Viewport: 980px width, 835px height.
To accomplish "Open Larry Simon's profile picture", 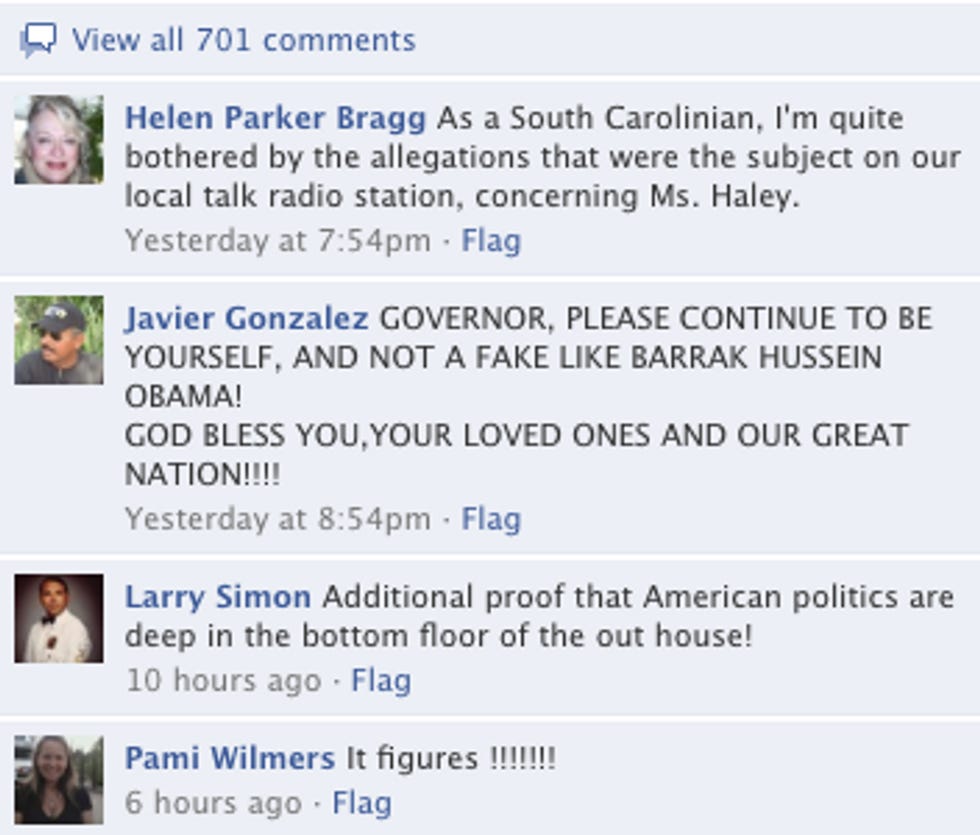I will [x=59, y=618].
